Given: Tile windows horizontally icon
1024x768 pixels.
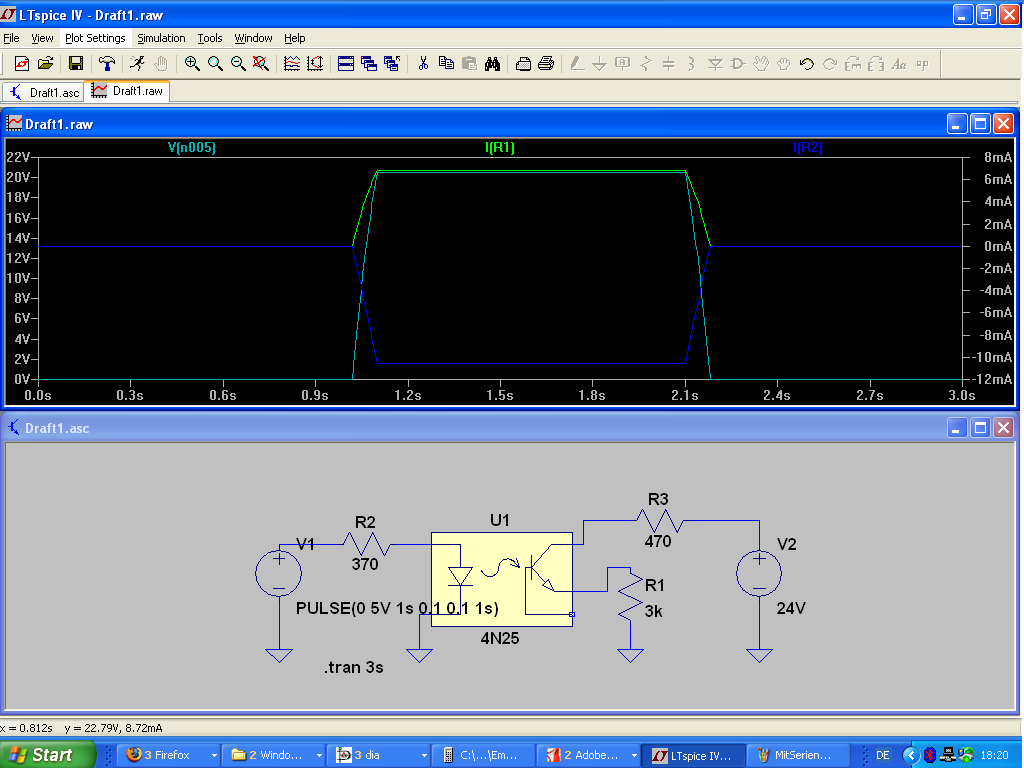Looking at the screenshot, I should 346,64.
